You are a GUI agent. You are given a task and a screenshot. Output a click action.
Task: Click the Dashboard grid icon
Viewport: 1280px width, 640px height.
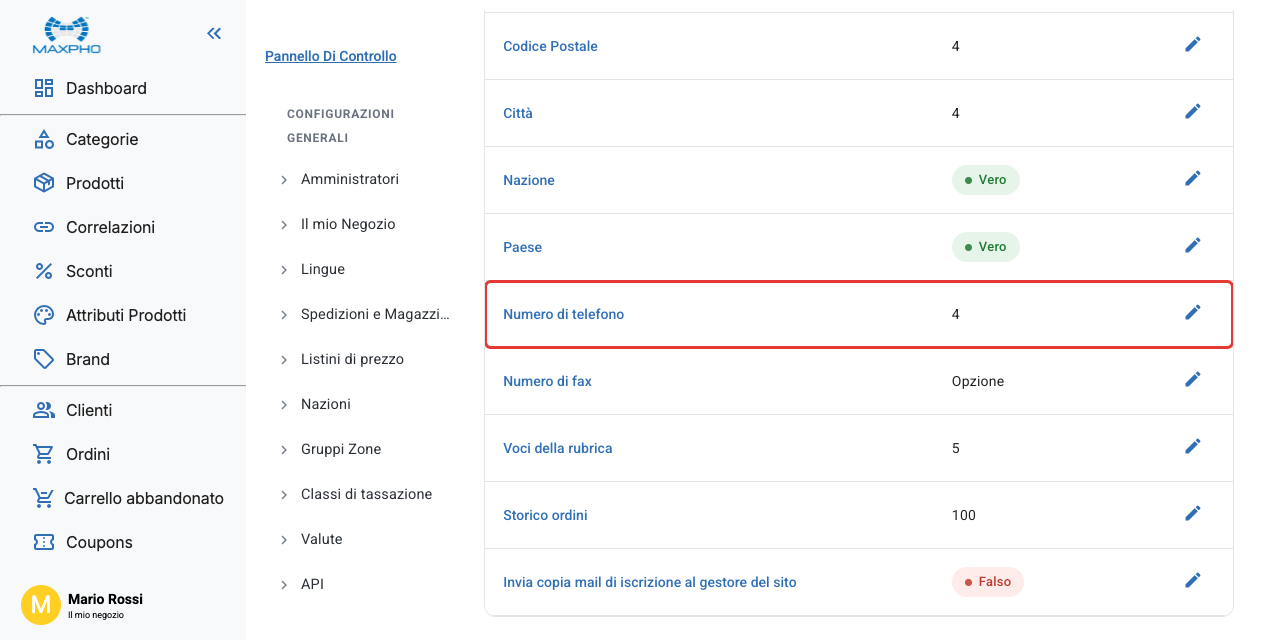click(x=44, y=88)
